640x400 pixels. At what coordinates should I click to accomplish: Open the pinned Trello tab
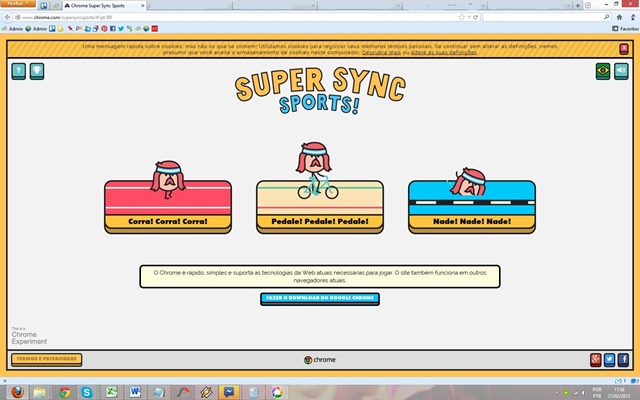44,6
